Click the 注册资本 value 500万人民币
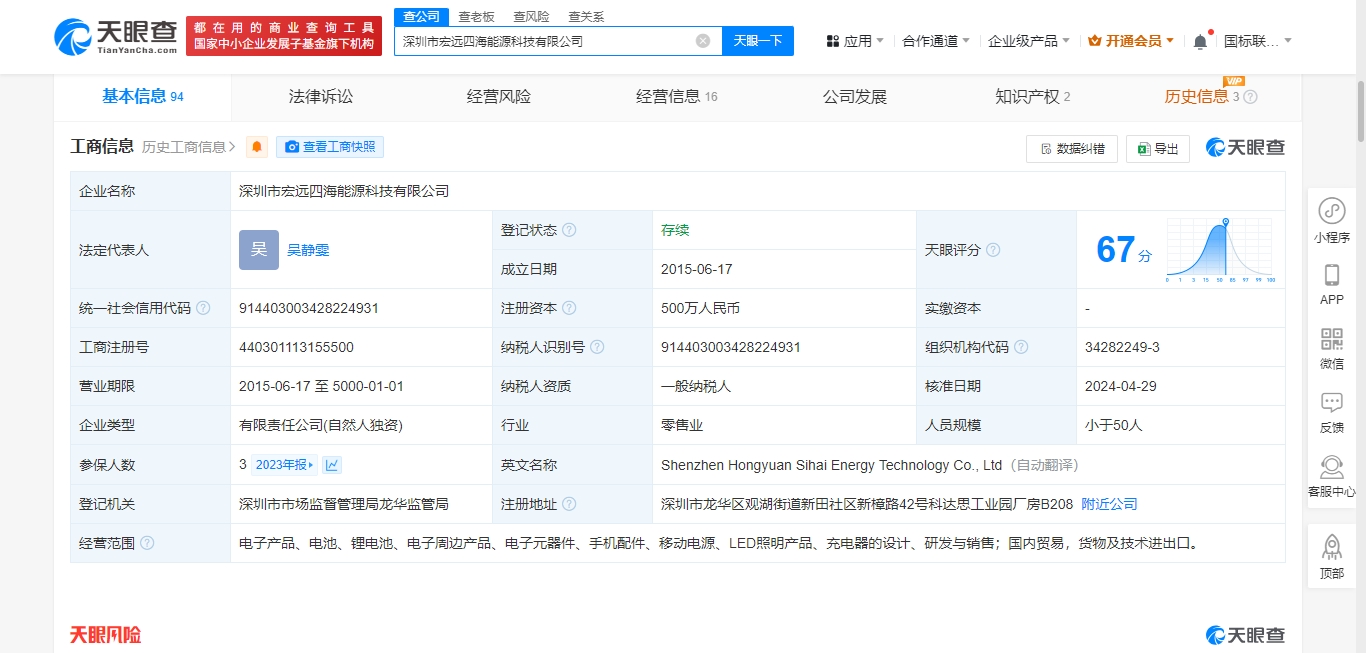Viewport: 1366px width, 653px height. [x=700, y=308]
